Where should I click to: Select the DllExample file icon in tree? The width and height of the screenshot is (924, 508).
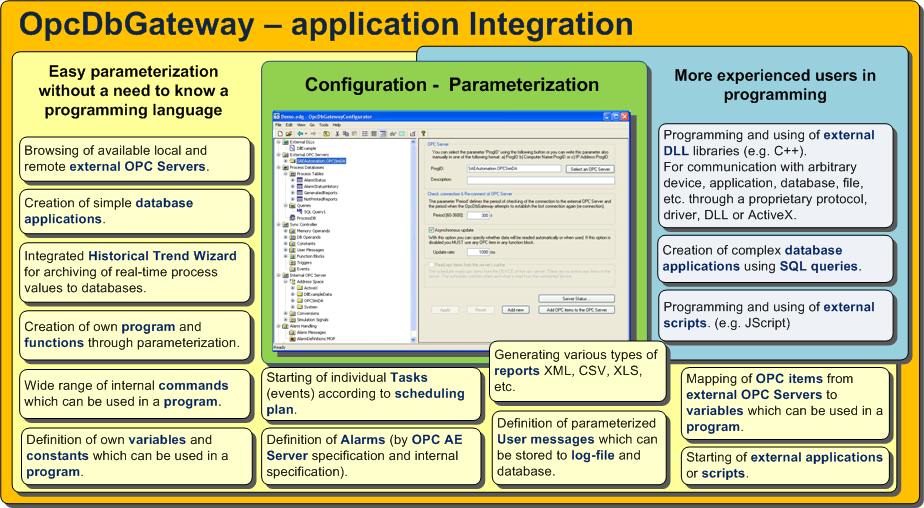click(x=292, y=148)
